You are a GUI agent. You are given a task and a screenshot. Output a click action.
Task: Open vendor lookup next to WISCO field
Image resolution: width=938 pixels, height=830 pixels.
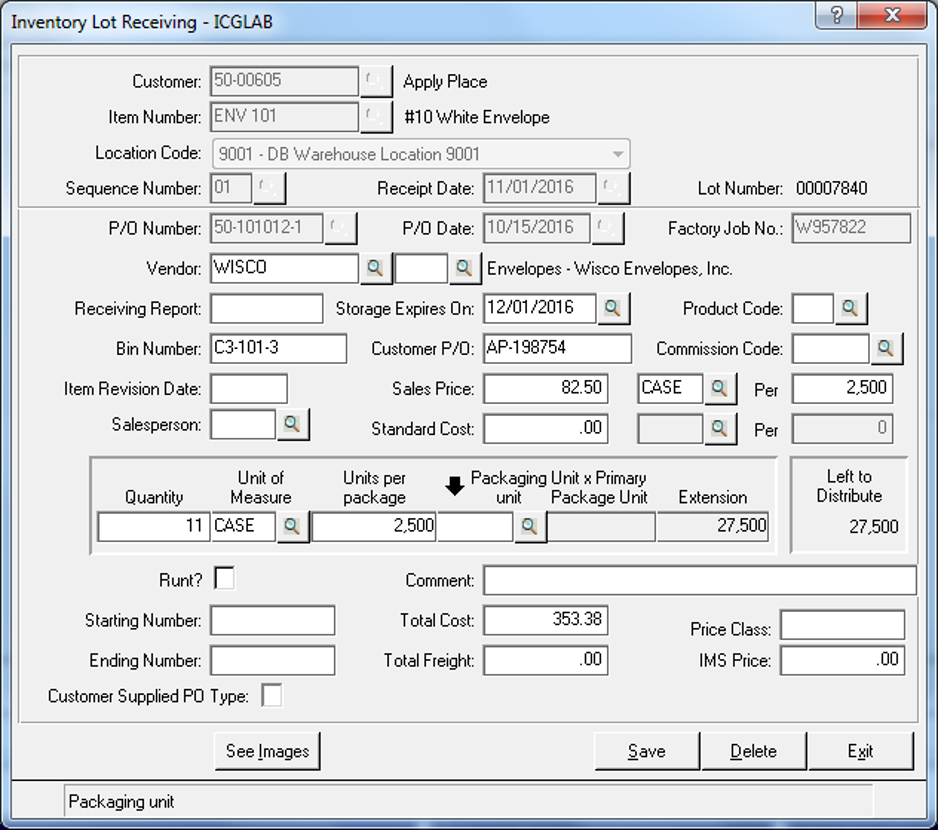click(376, 267)
